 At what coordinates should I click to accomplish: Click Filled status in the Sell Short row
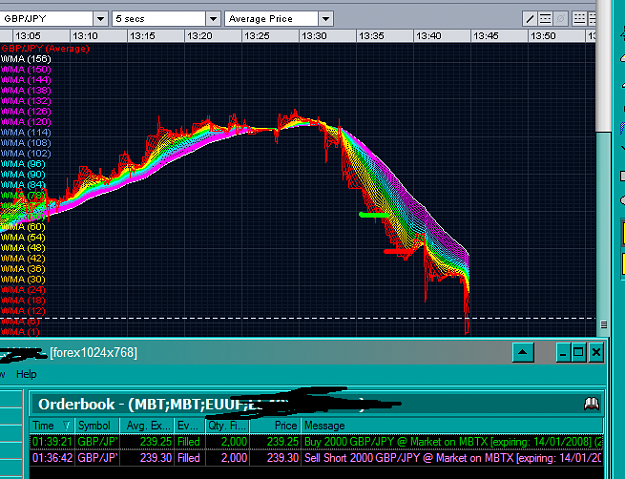click(188, 458)
